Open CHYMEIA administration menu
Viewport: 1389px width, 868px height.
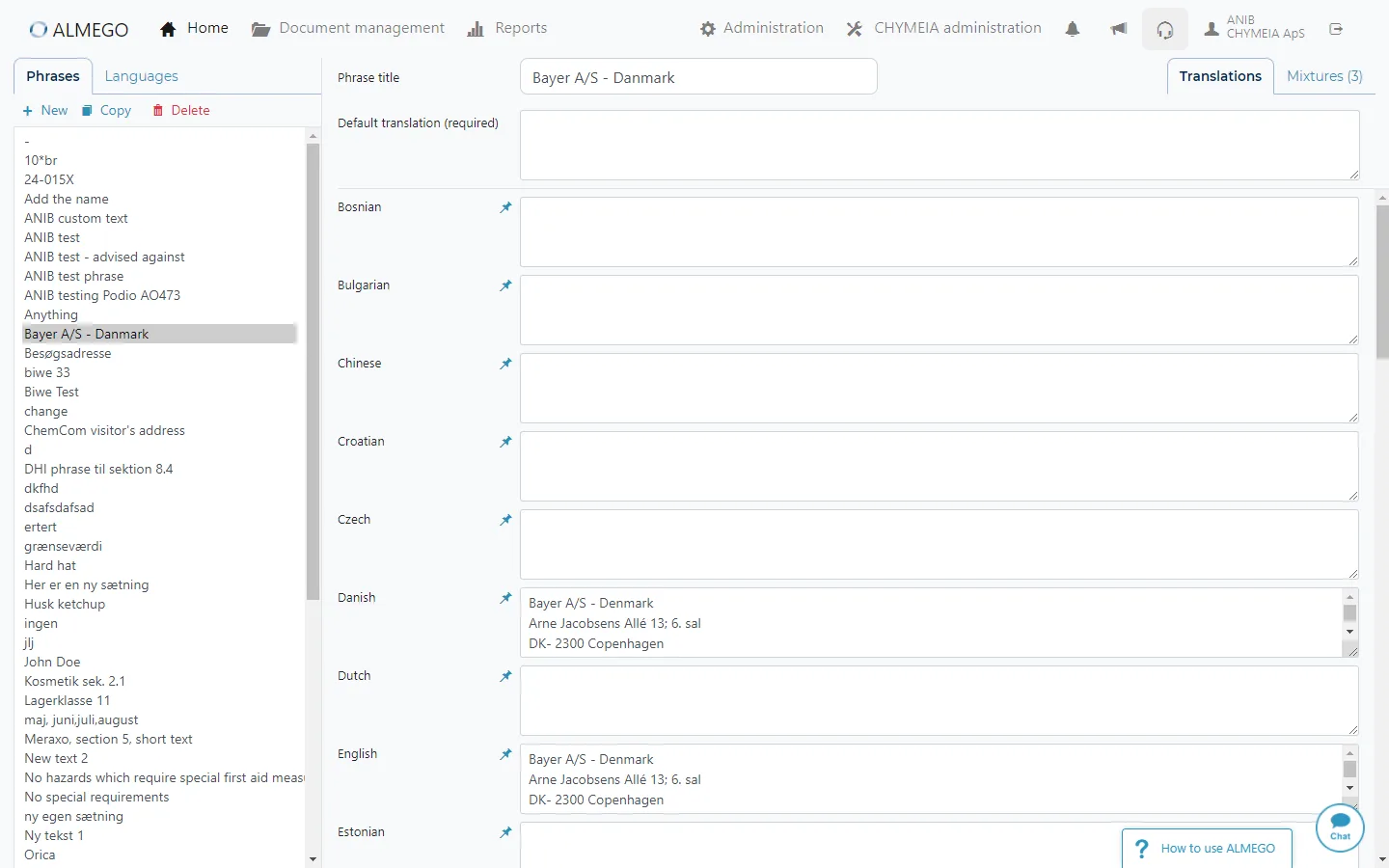(944, 28)
